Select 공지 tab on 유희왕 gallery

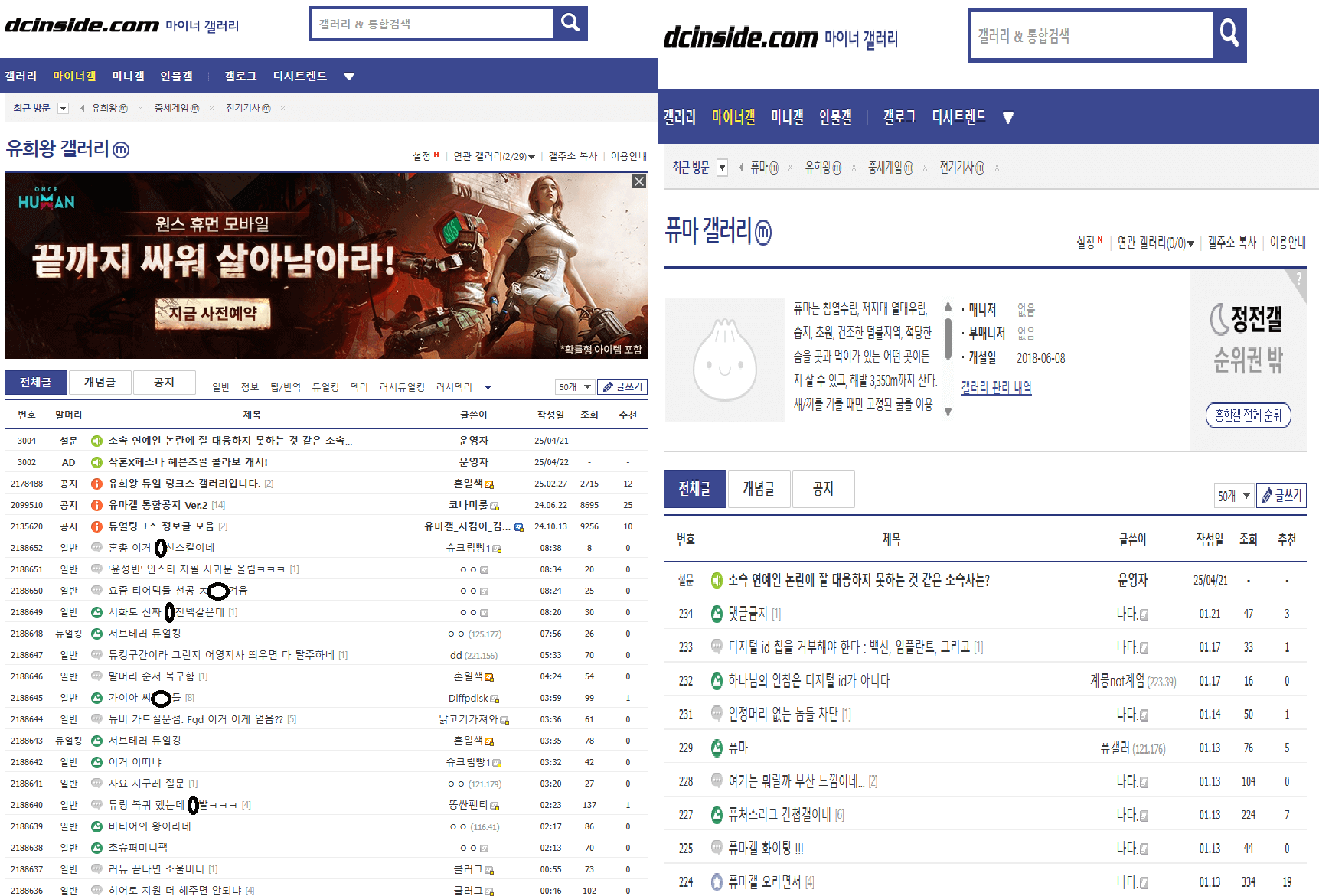pyautogui.click(x=164, y=383)
